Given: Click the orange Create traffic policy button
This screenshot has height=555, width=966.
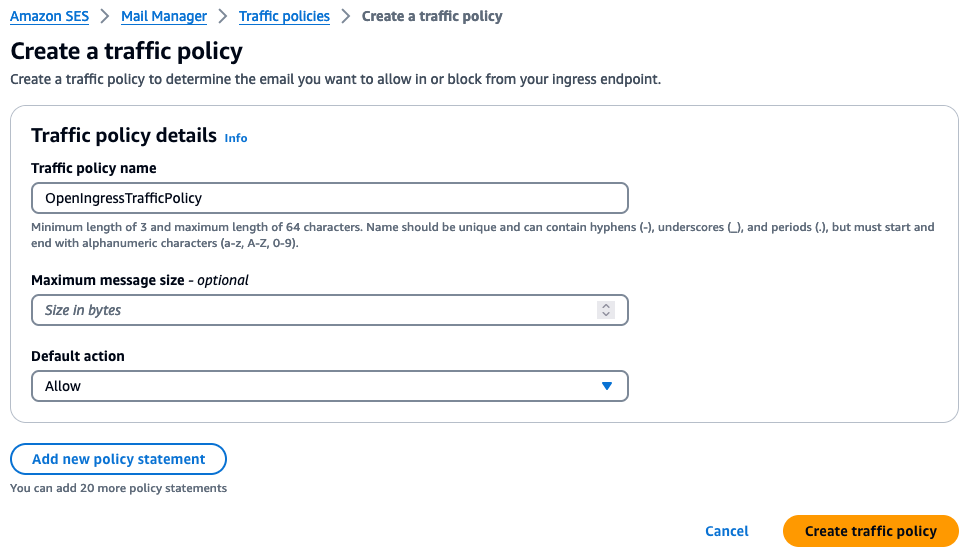Looking at the screenshot, I should tap(871, 531).
